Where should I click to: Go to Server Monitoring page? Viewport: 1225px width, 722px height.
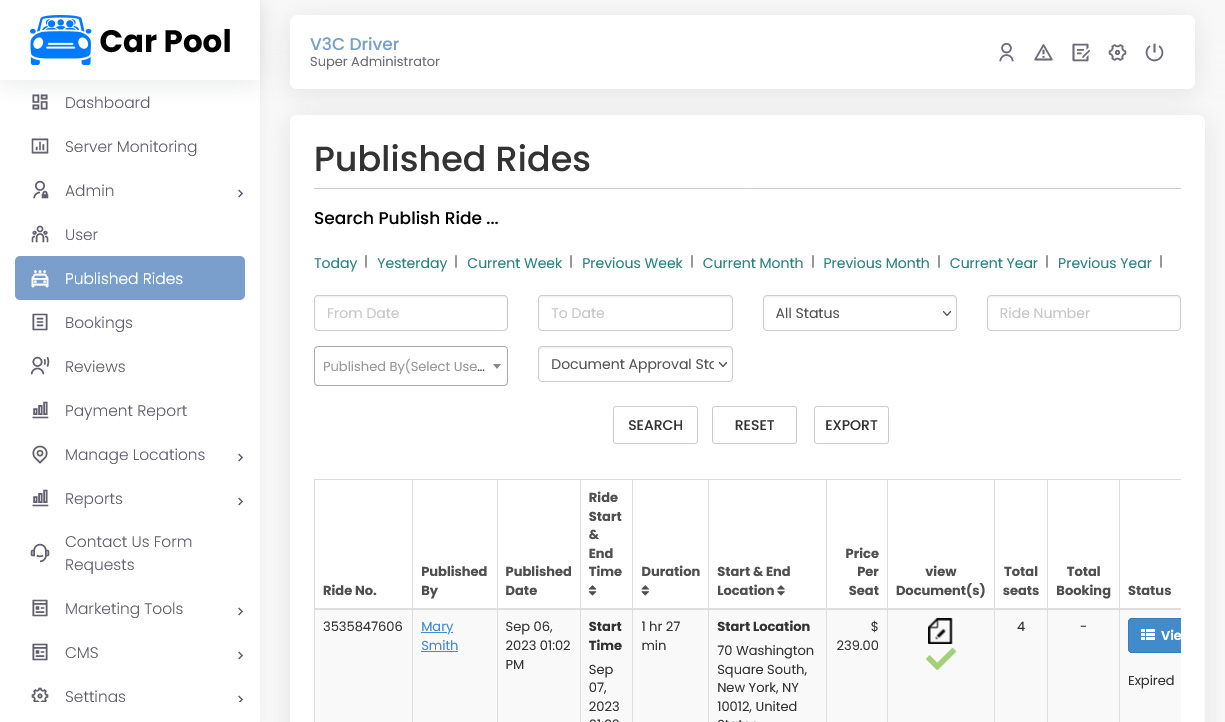click(130, 147)
